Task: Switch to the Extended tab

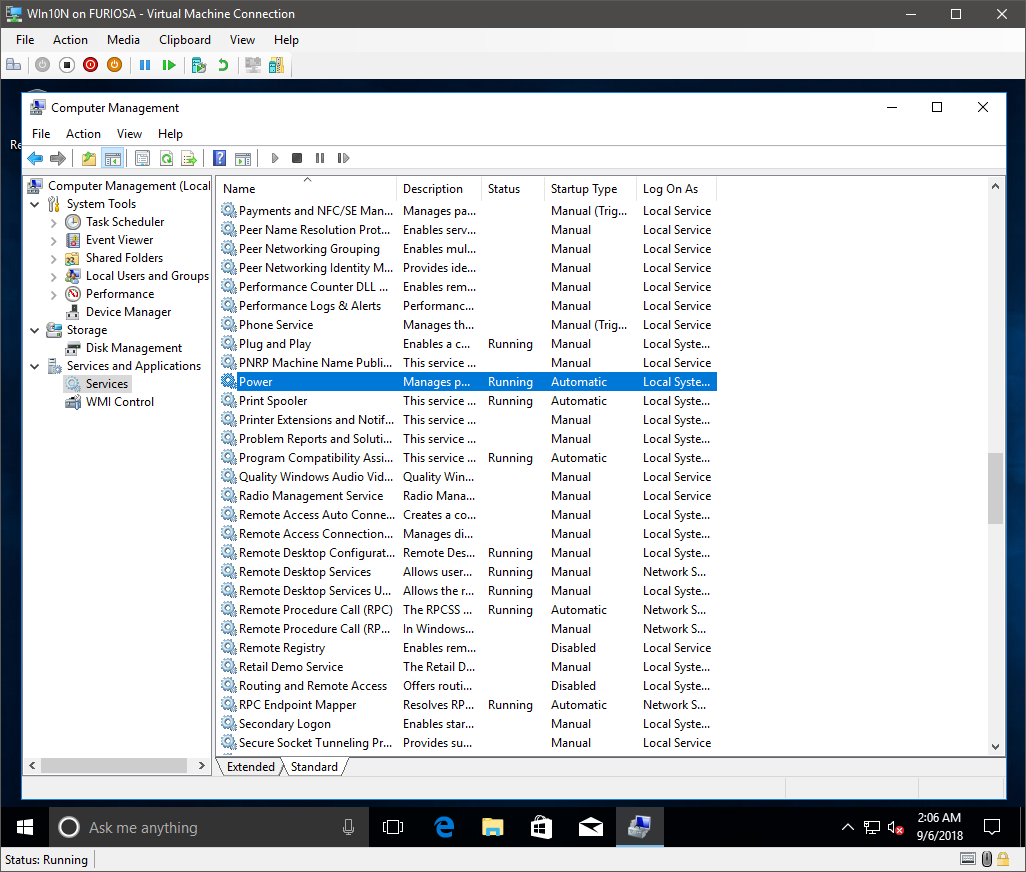Action: coord(251,767)
